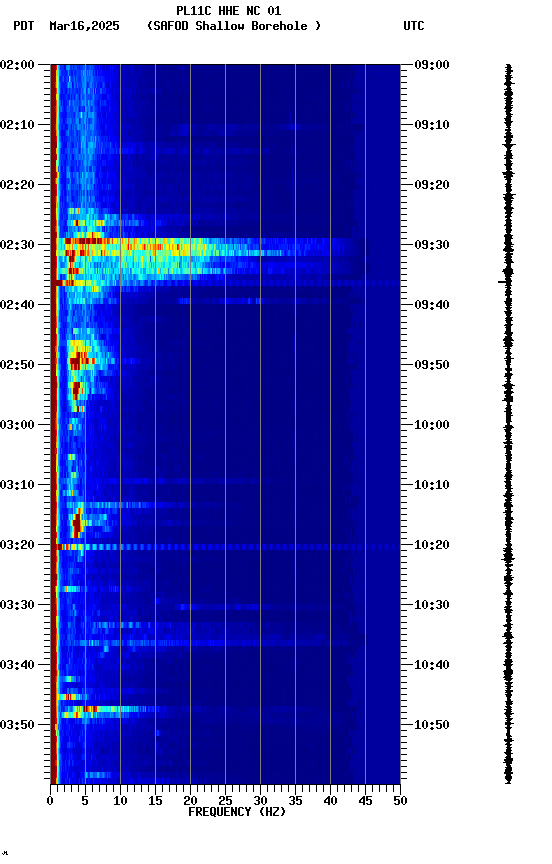Click the 10 Hz frequency axis label
The width and height of the screenshot is (552, 864).
(120, 801)
